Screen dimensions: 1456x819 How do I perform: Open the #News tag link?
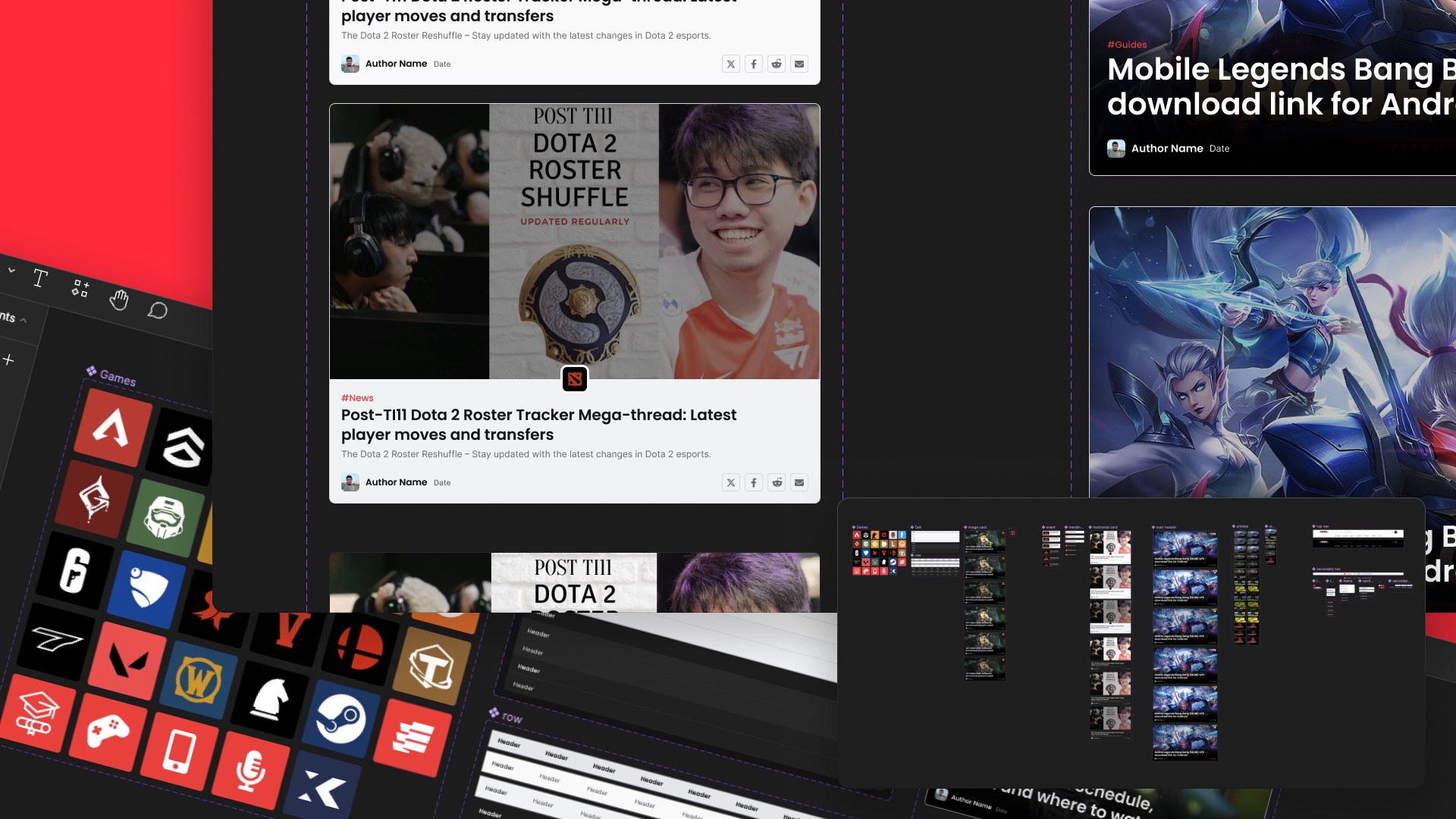point(357,398)
